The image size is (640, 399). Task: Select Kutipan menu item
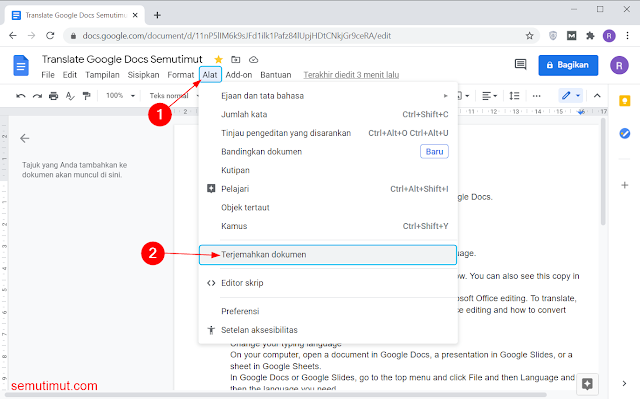(328, 170)
